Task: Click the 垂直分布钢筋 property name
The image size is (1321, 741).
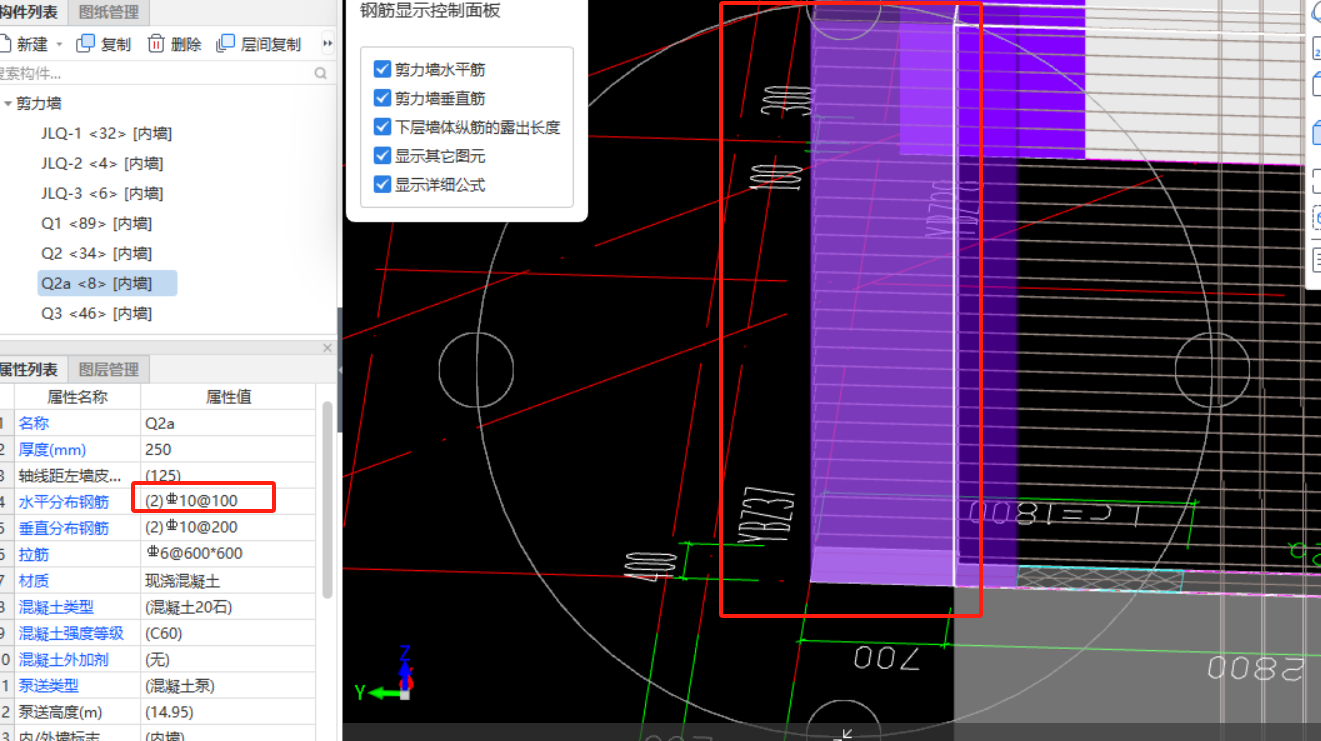Action: pyautogui.click(x=78, y=528)
